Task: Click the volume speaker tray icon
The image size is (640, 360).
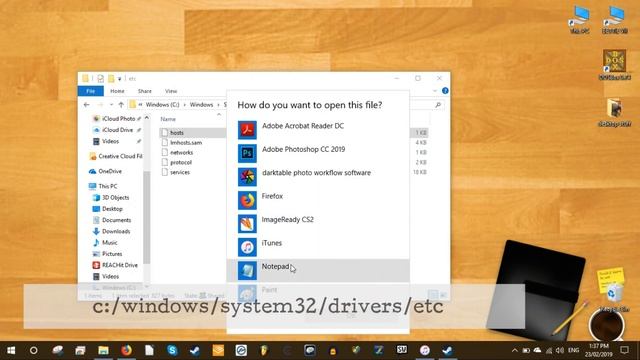Action: pos(560,350)
